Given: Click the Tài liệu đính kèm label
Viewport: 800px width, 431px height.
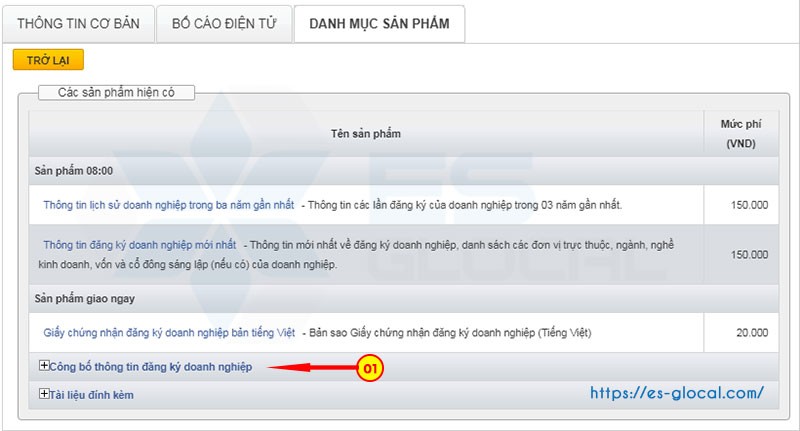Looking at the screenshot, I should pos(91,395).
